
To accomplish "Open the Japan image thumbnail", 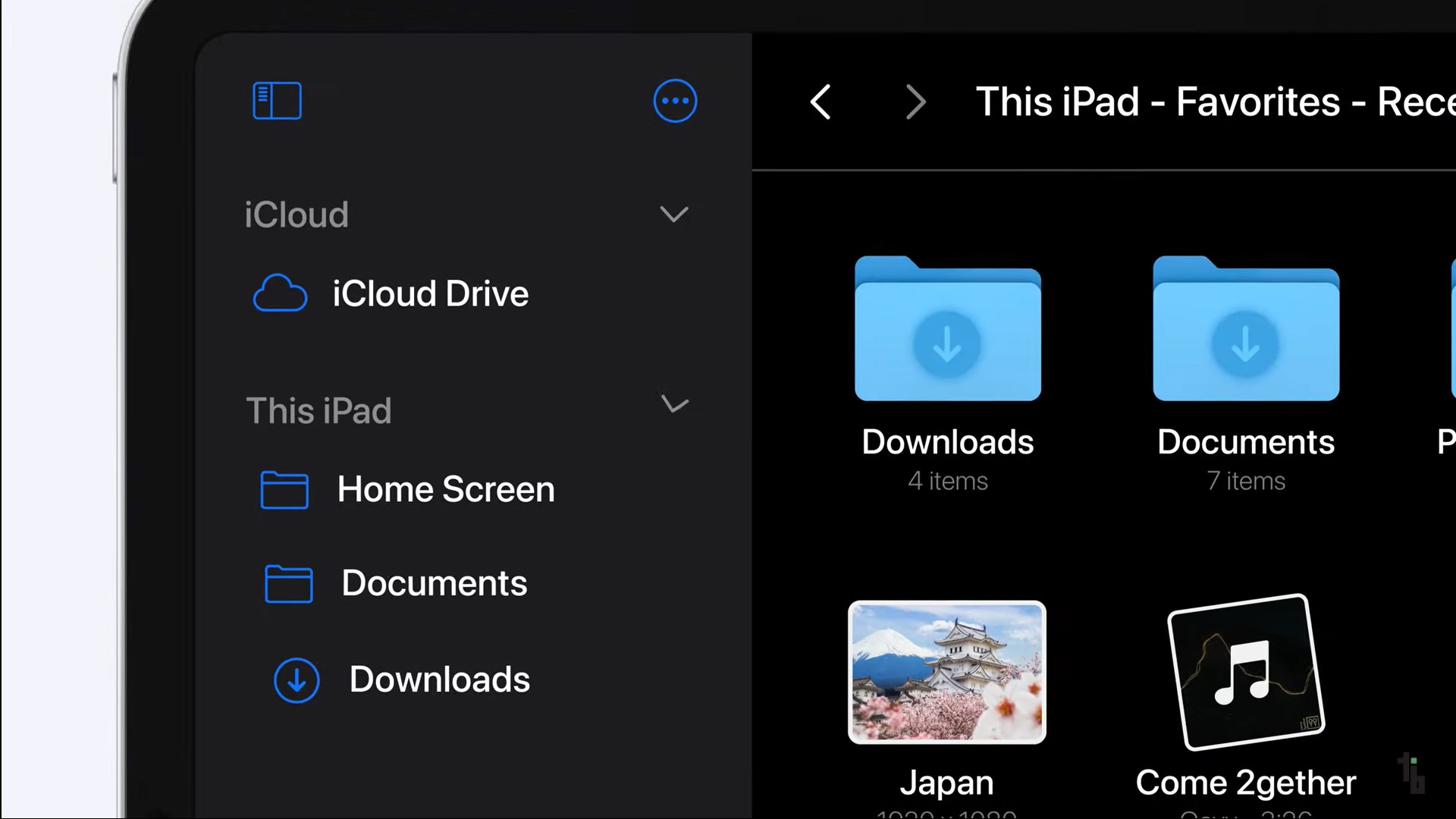I will coord(946,672).
